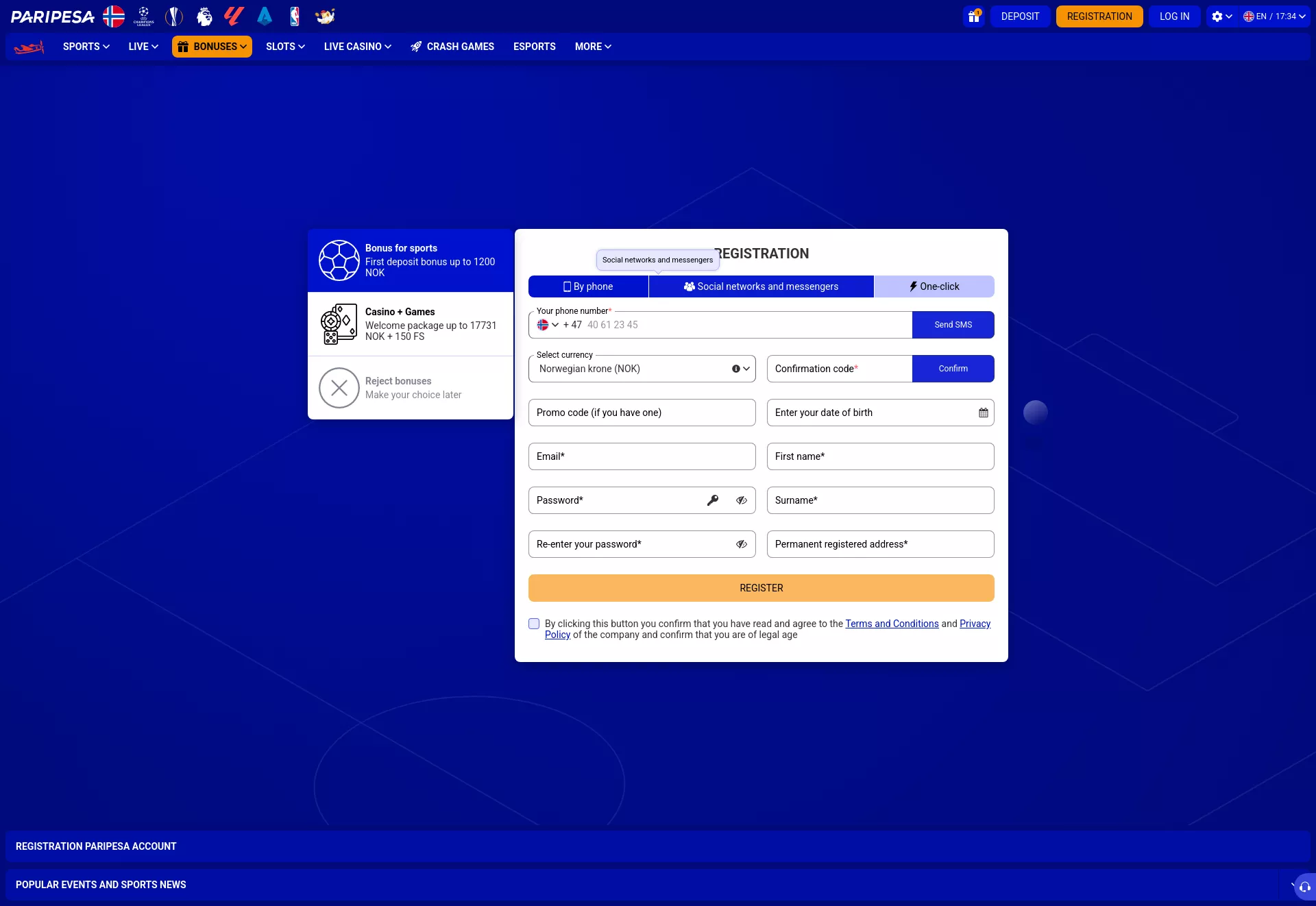
Task: Expand the More menu
Action: click(x=593, y=47)
